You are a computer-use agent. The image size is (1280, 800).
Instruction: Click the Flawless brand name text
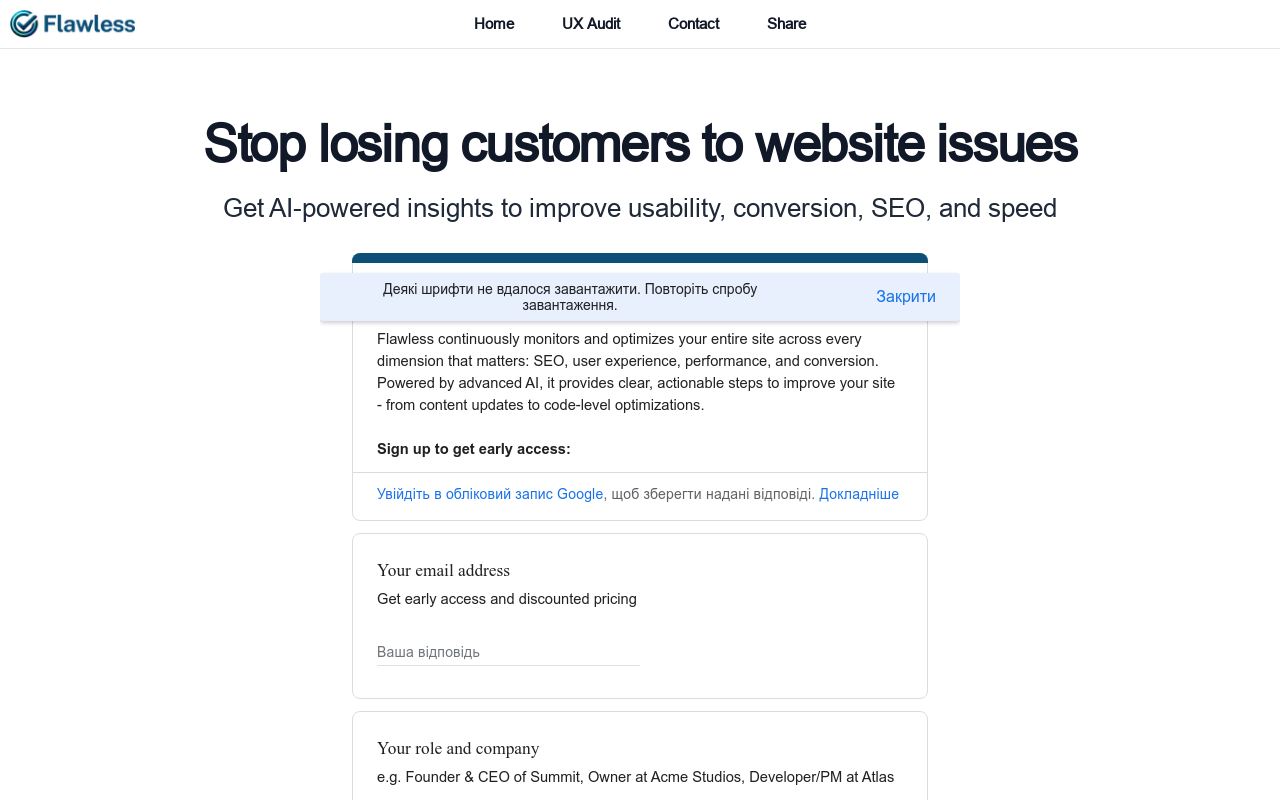(x=88, y=24)
